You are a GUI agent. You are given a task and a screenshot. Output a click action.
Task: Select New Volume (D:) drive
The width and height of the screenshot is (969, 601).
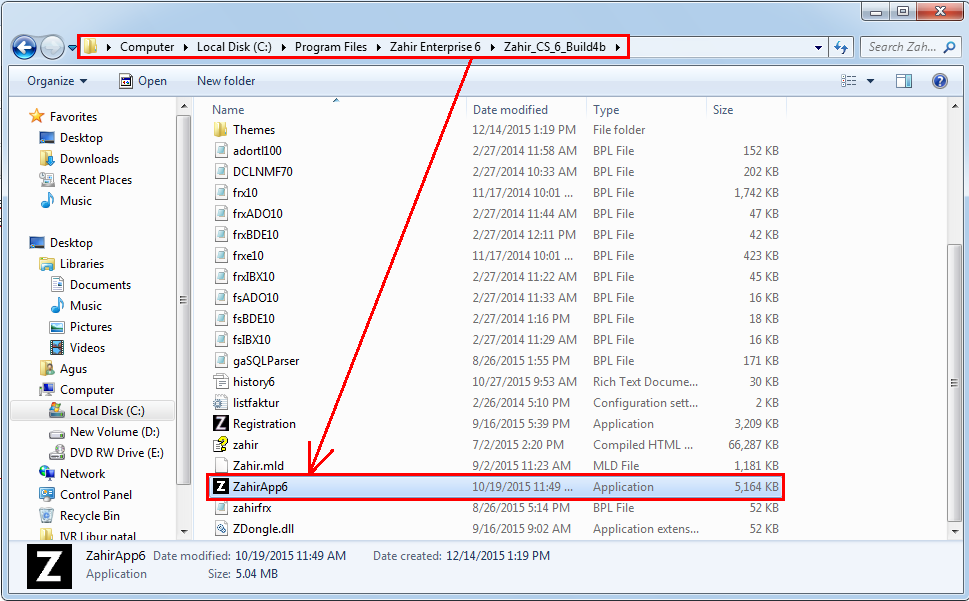pos(114,432)
